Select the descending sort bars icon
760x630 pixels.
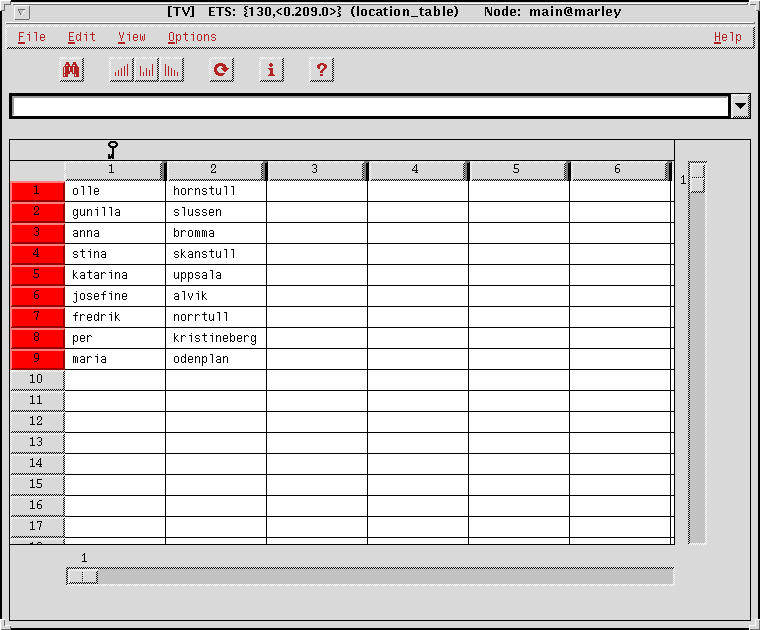(172, 70)
